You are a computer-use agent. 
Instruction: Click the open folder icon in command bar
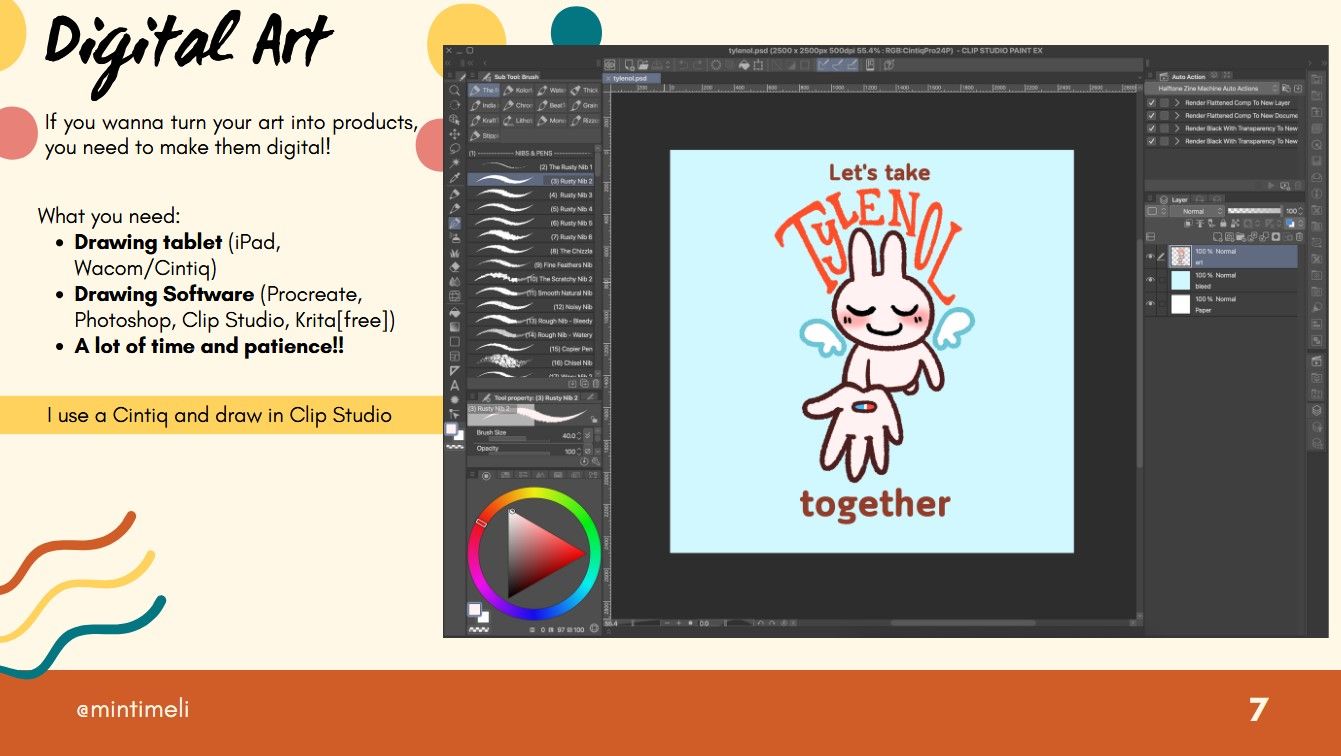point(642,65)
